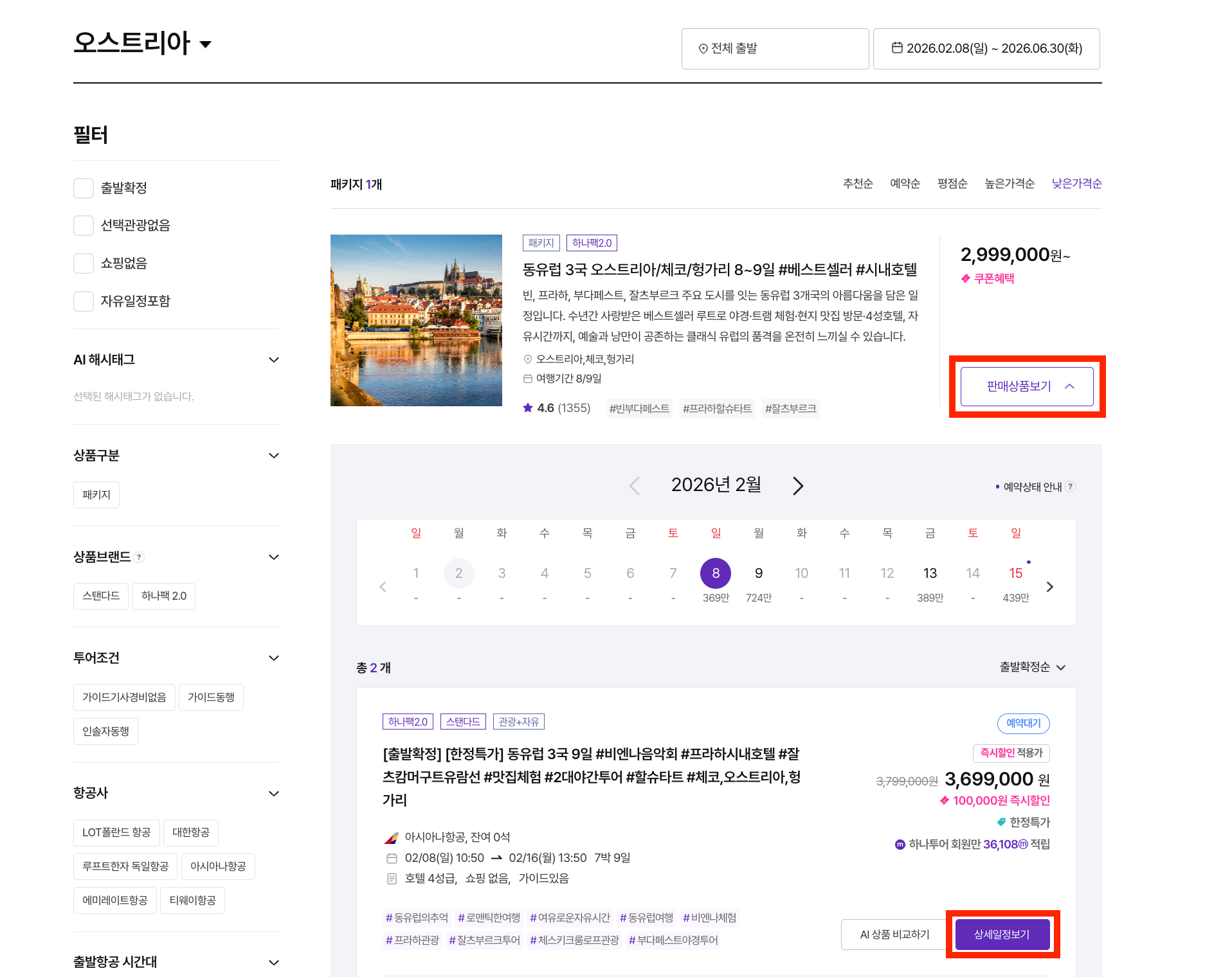The width and height of the screenshot is (1232, 977).
Task: Collapse the 항공사 filter section
Action: [273, 793]
